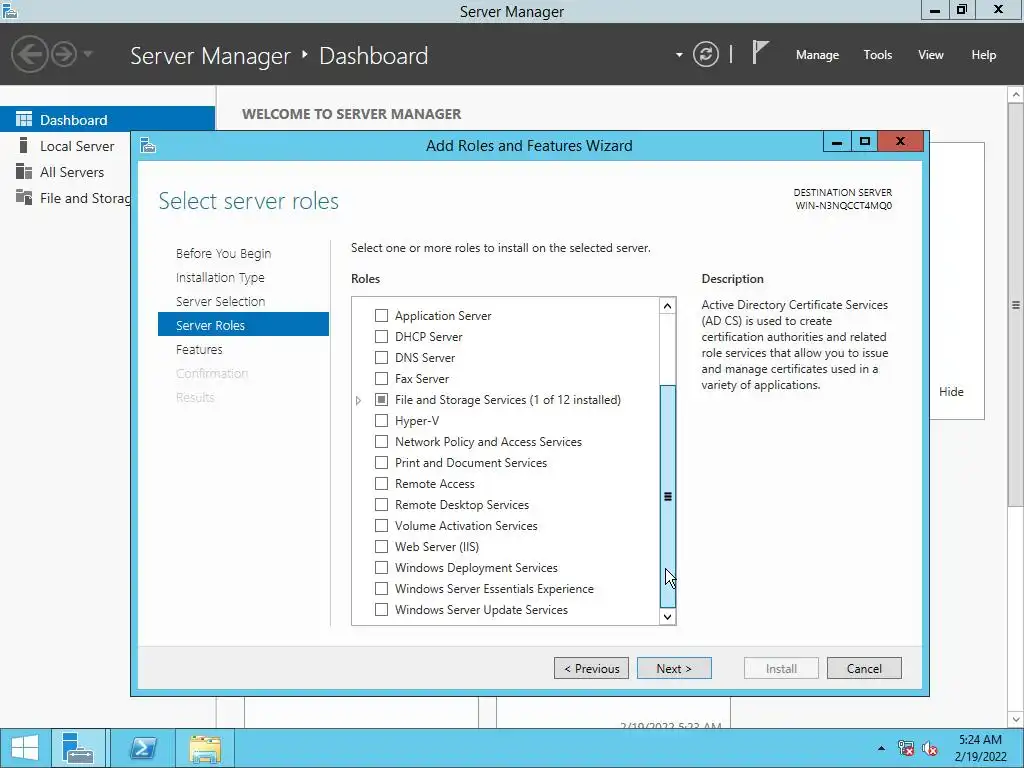Open the Help menu
Screen dimensions: 1024x768
click(984, 55)
